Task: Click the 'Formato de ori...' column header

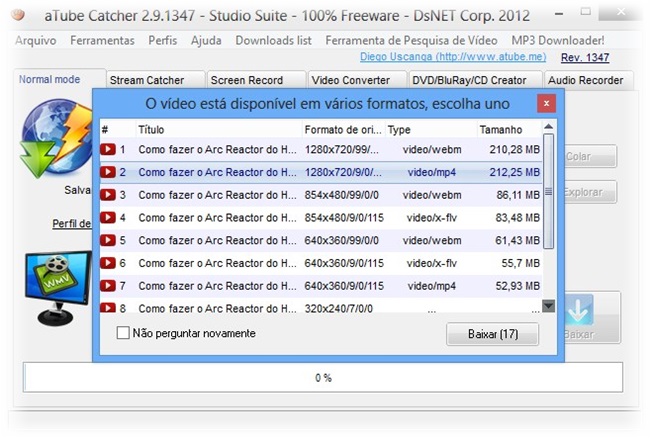Action: point(344,130)
